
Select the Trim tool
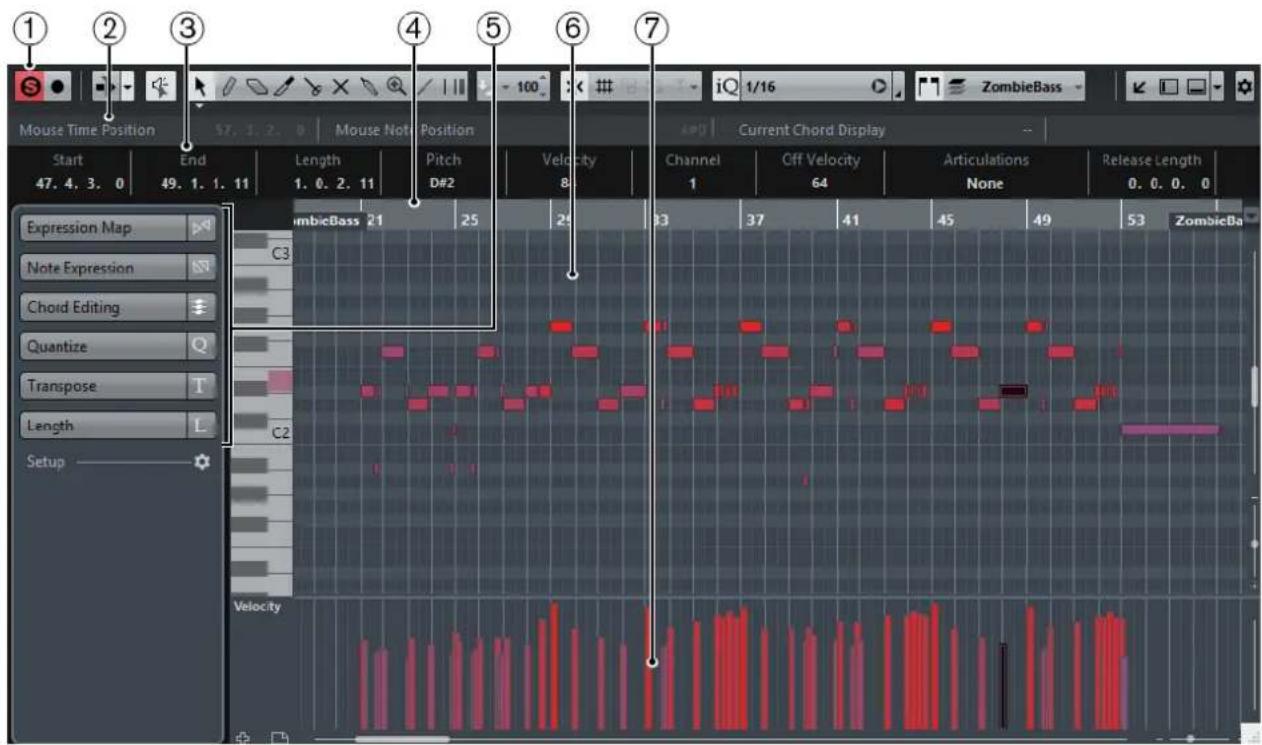point(283,87)
